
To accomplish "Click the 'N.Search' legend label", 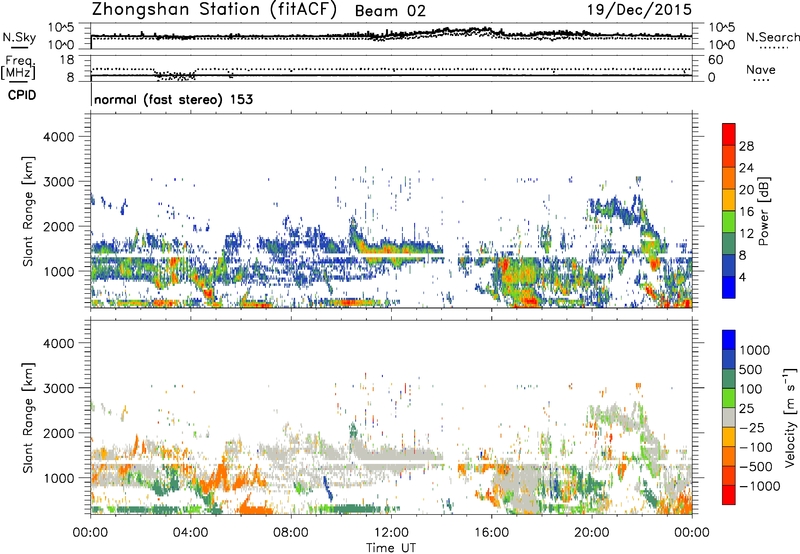I will point(772,37).
